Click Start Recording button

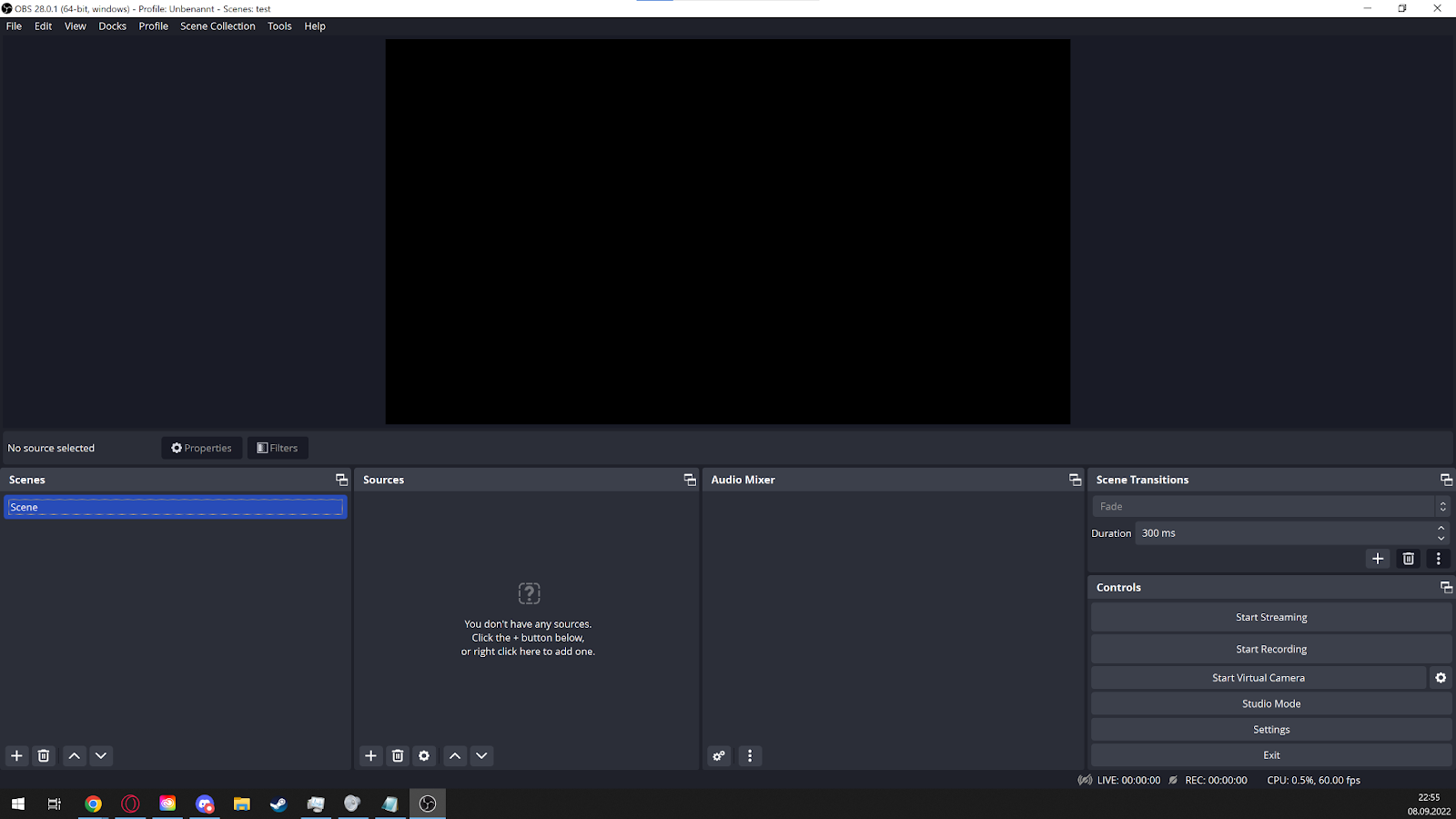pyautogui.click(x=1271, y=649)
